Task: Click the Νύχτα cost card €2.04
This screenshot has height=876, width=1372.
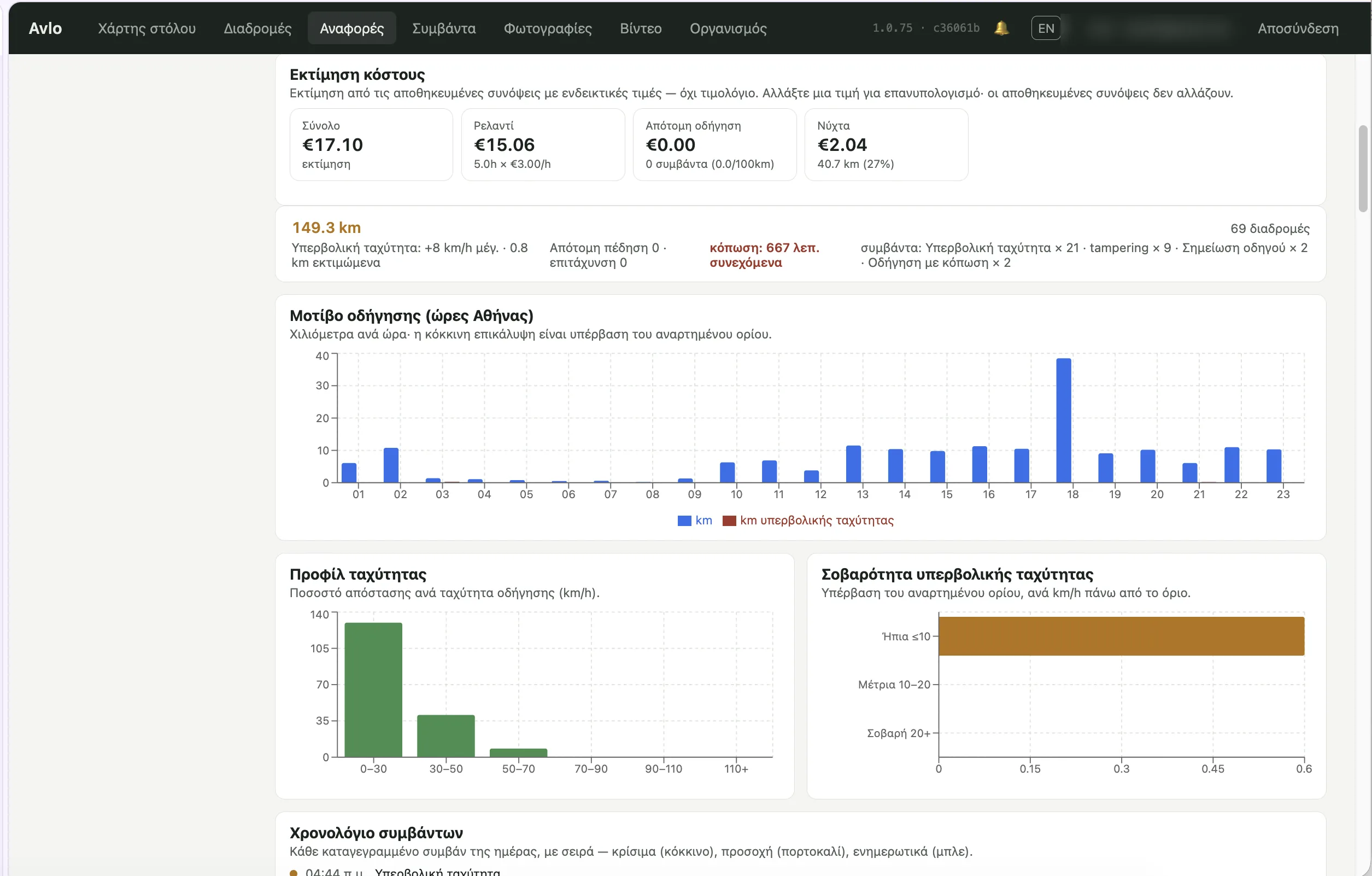Action: 886,145
